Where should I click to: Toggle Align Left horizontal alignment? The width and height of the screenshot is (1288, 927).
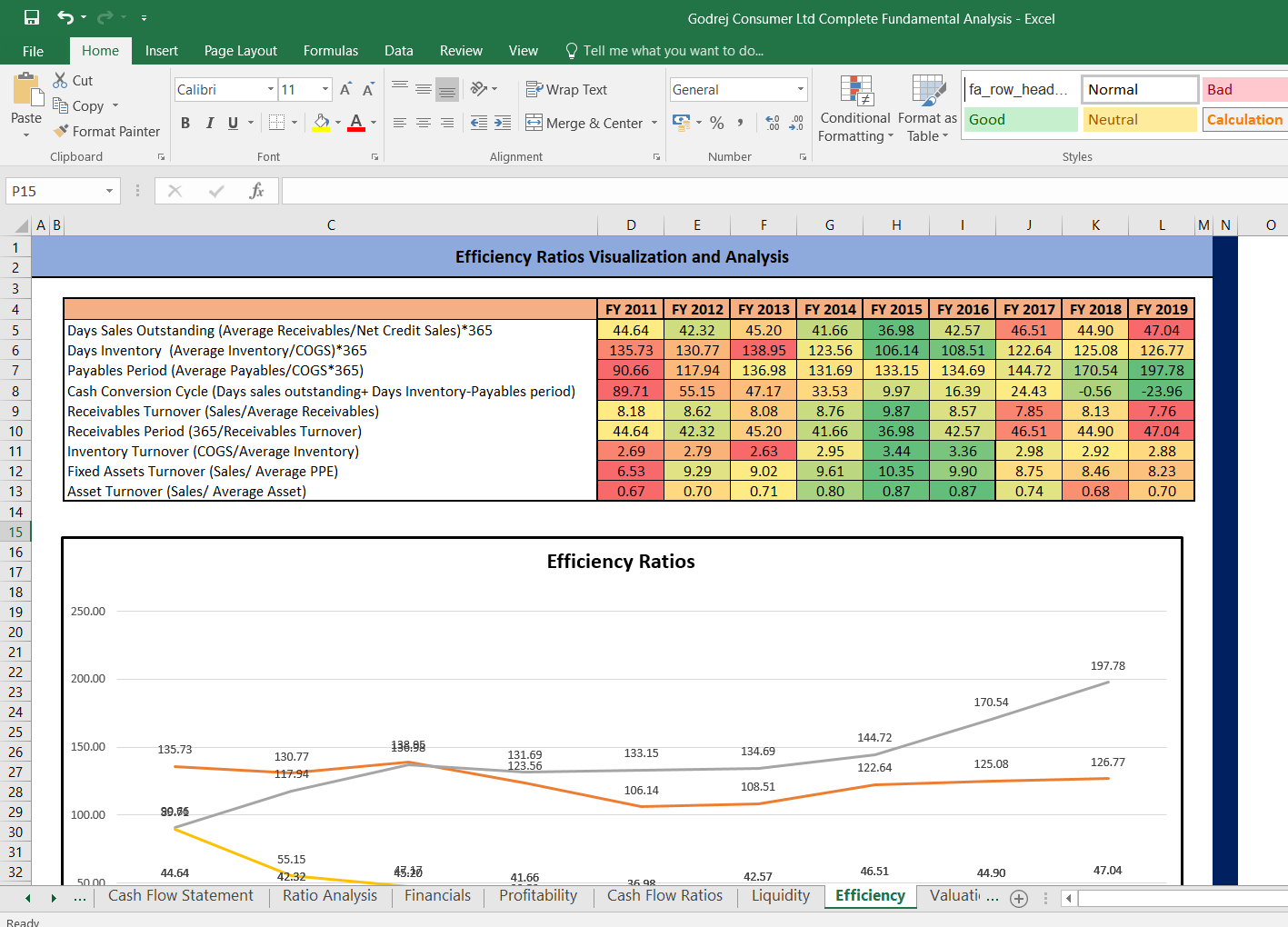[400, 123]
